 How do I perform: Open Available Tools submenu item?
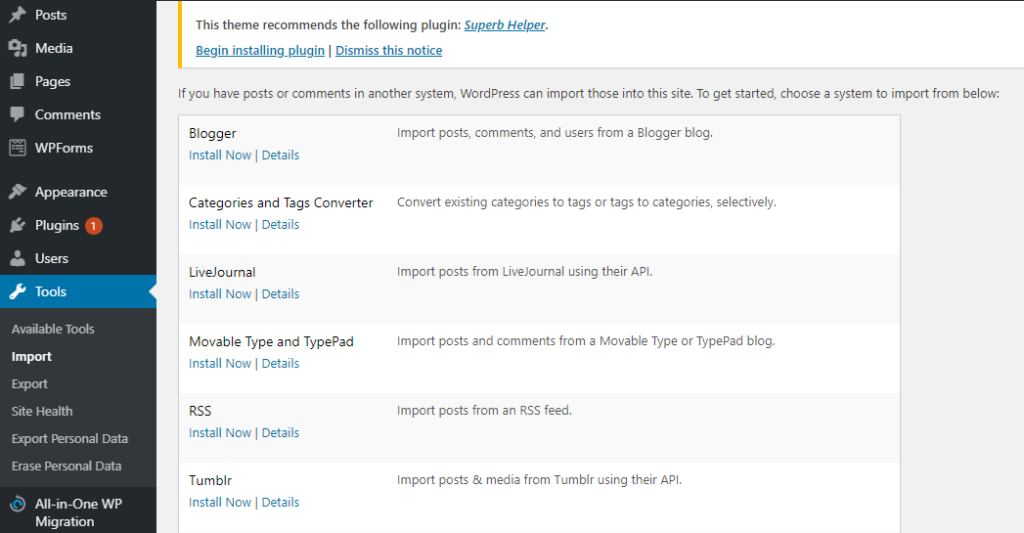pos(53,329)
